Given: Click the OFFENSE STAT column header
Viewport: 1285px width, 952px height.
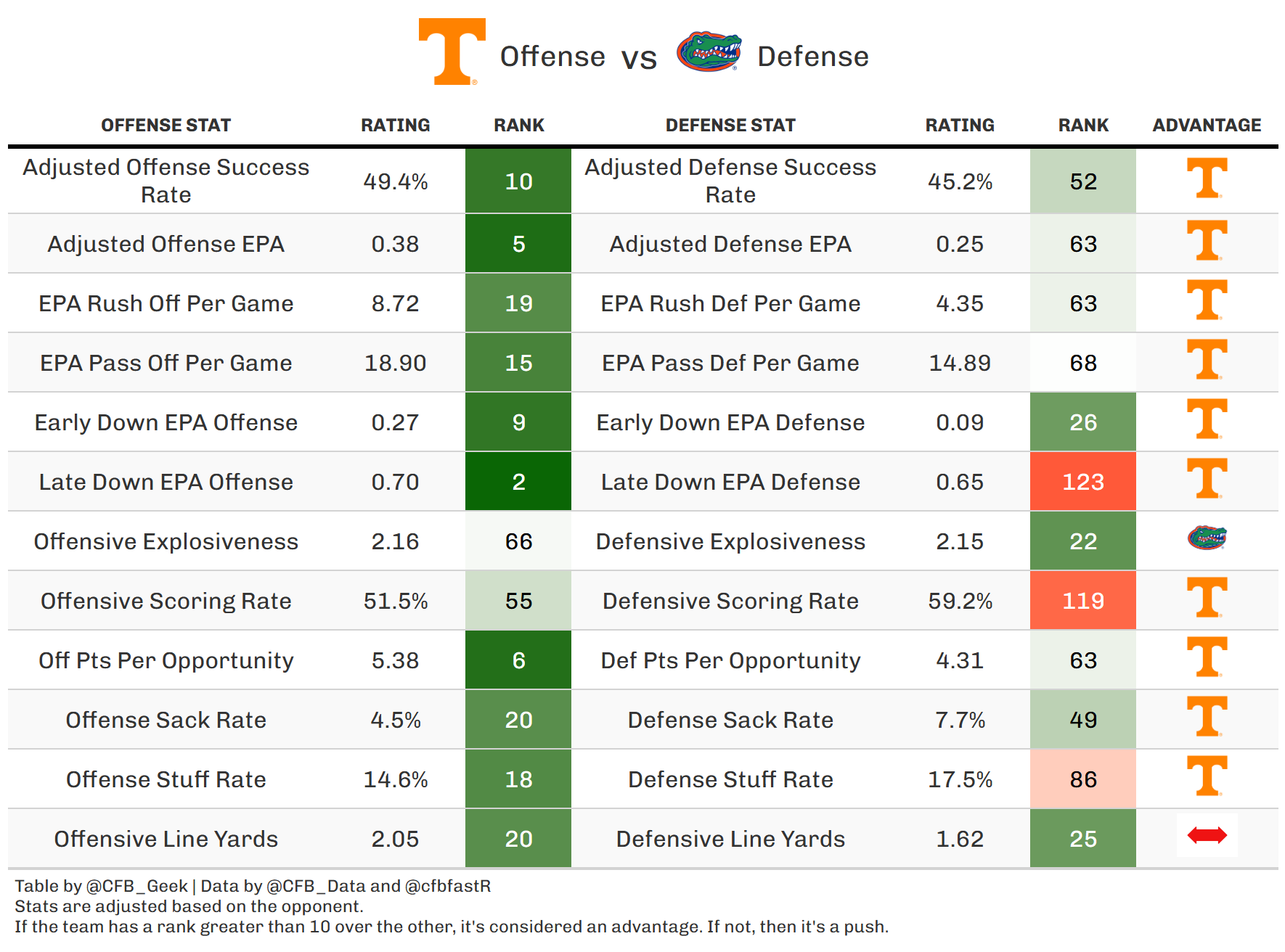Looking at the screenshot, I should 166,126.
